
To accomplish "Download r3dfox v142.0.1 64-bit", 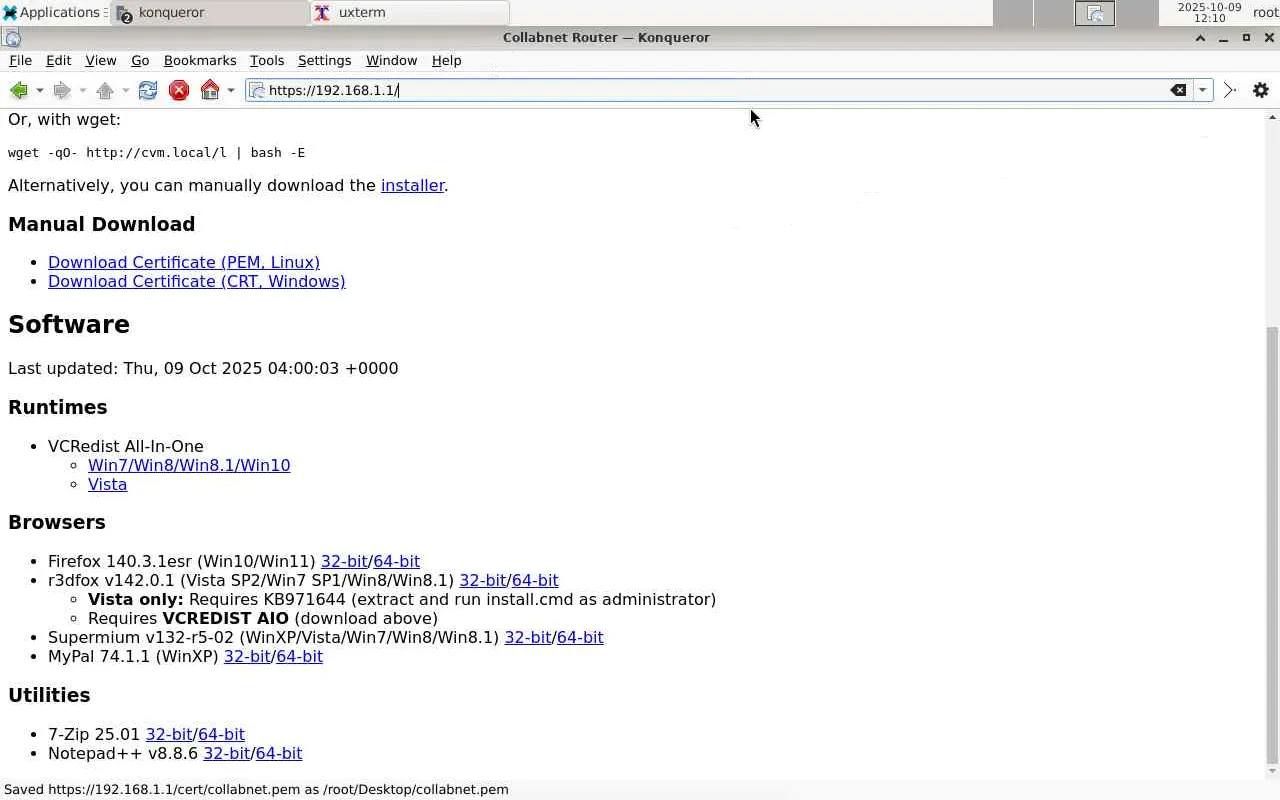I will [x=535, y=580].
